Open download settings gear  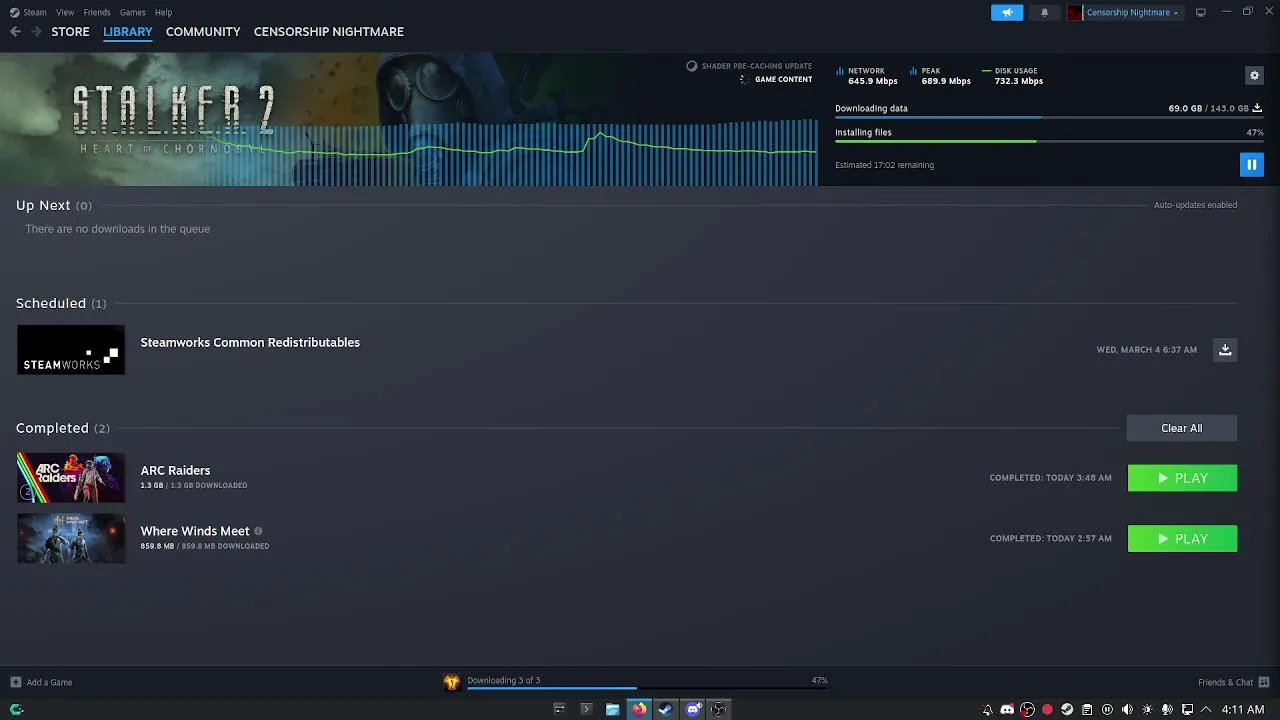coord(1254,75)
